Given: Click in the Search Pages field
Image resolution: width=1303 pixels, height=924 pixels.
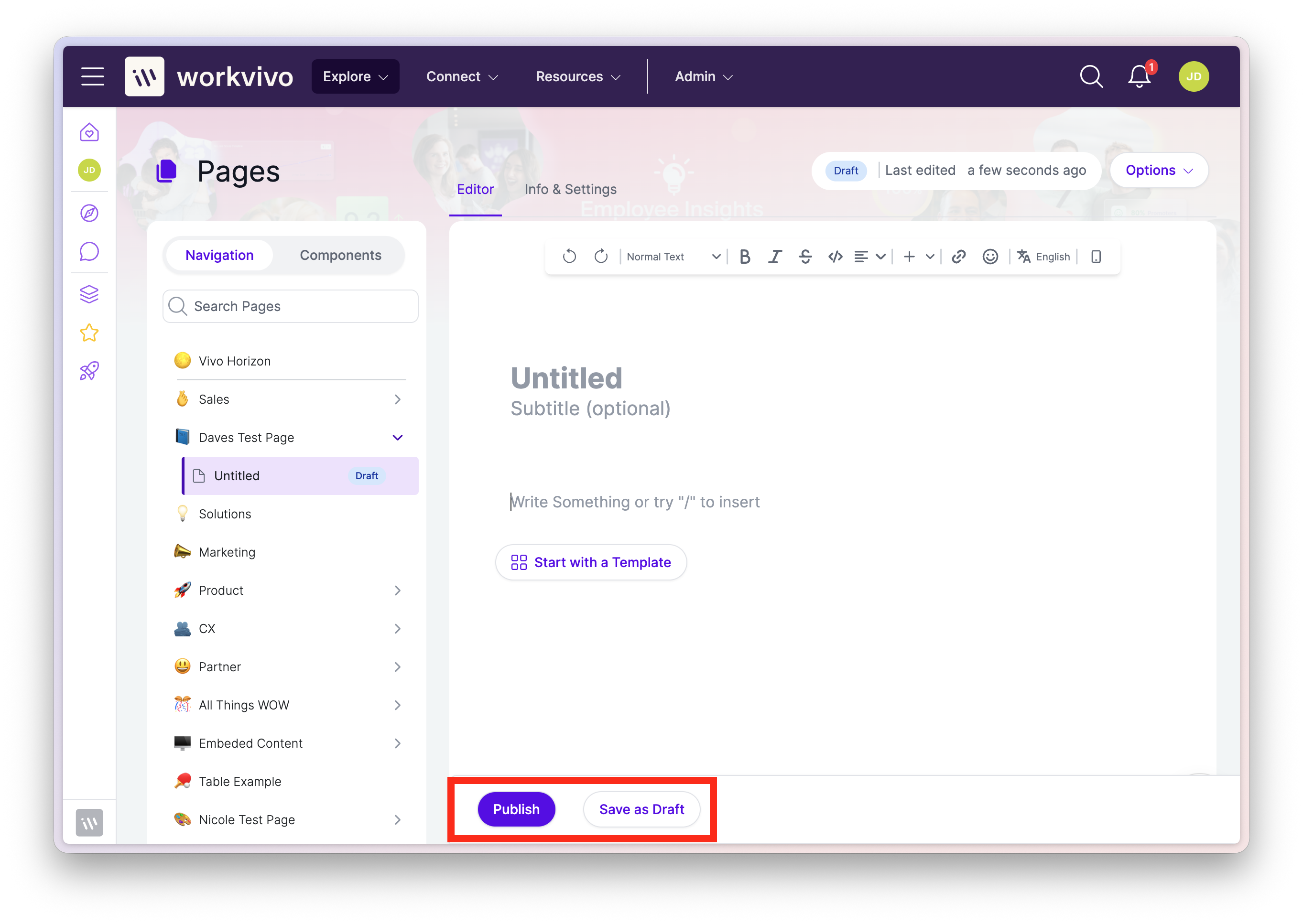Looking at the screenshot, I should pos(290,306).
